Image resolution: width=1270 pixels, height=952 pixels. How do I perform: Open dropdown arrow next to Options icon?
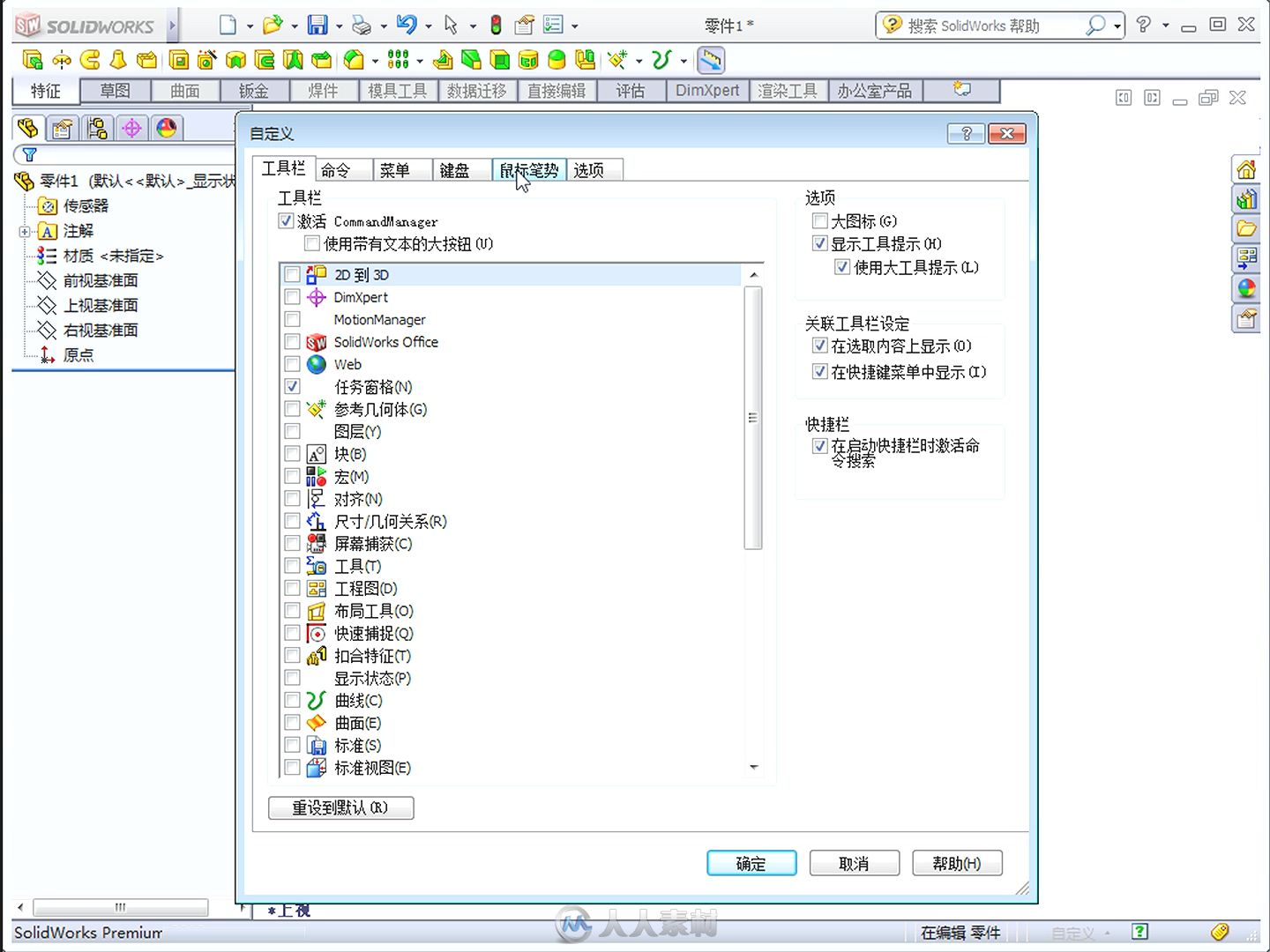point(575,26)
